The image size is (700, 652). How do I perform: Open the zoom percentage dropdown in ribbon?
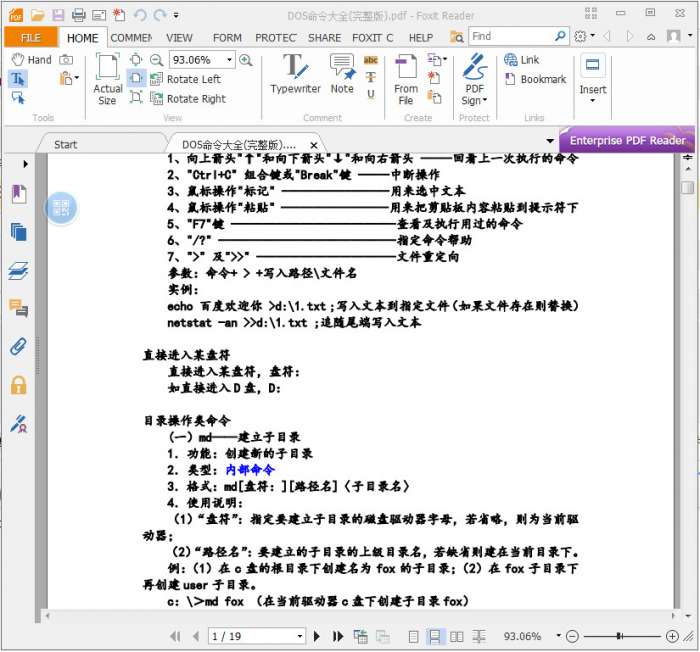click(229, 59)
